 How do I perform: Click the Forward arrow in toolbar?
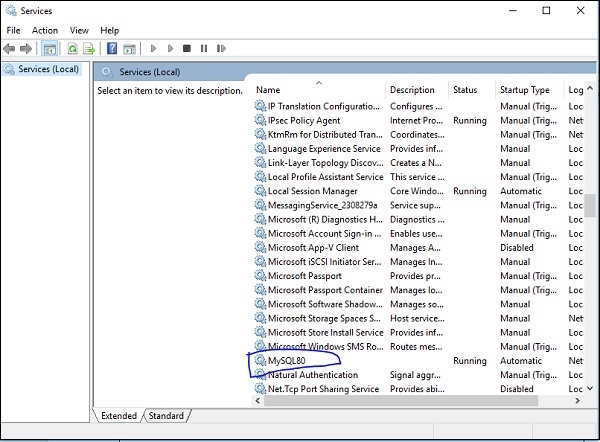point(25,48)
